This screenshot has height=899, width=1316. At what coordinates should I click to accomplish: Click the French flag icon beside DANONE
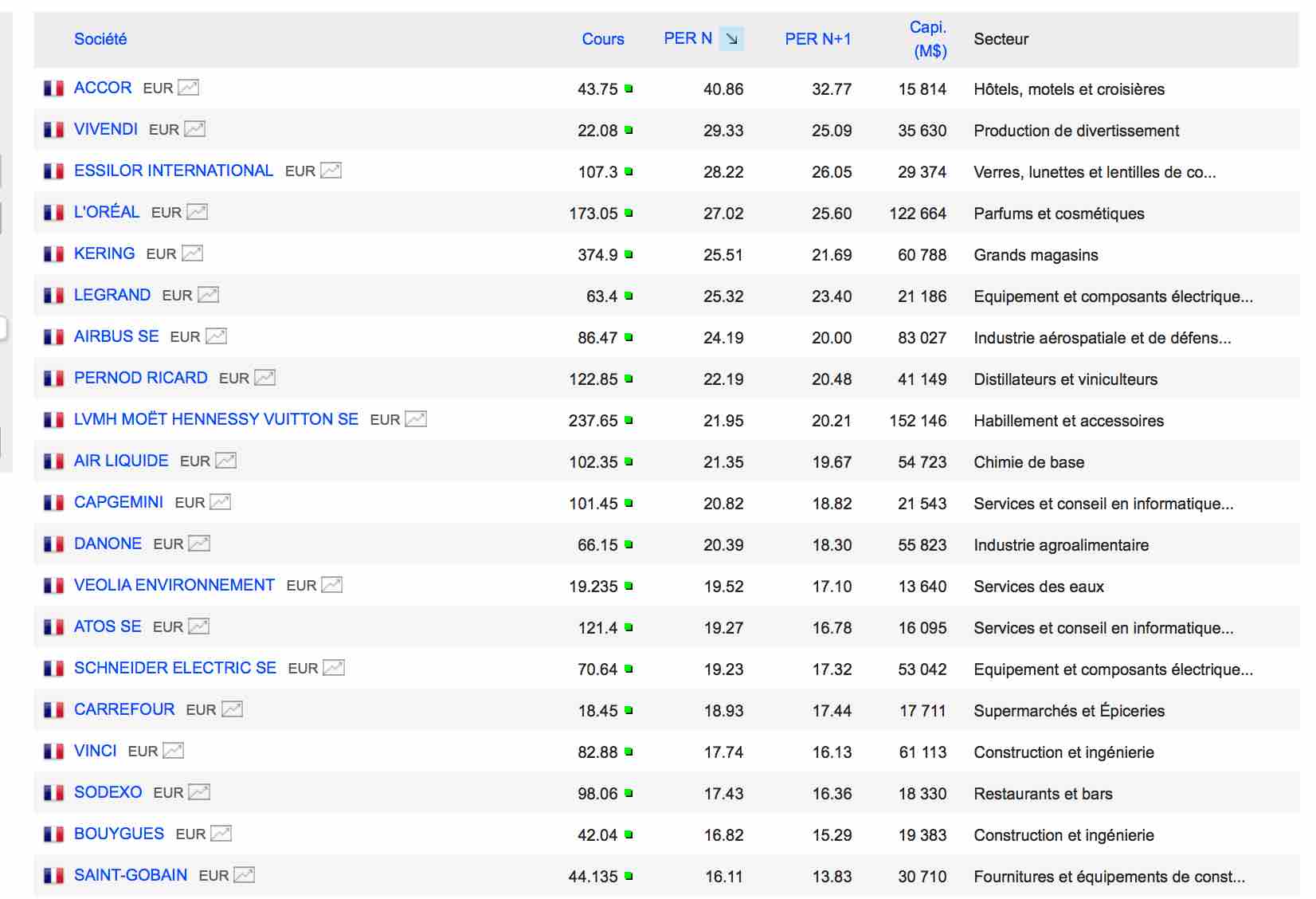pos(53,544)
